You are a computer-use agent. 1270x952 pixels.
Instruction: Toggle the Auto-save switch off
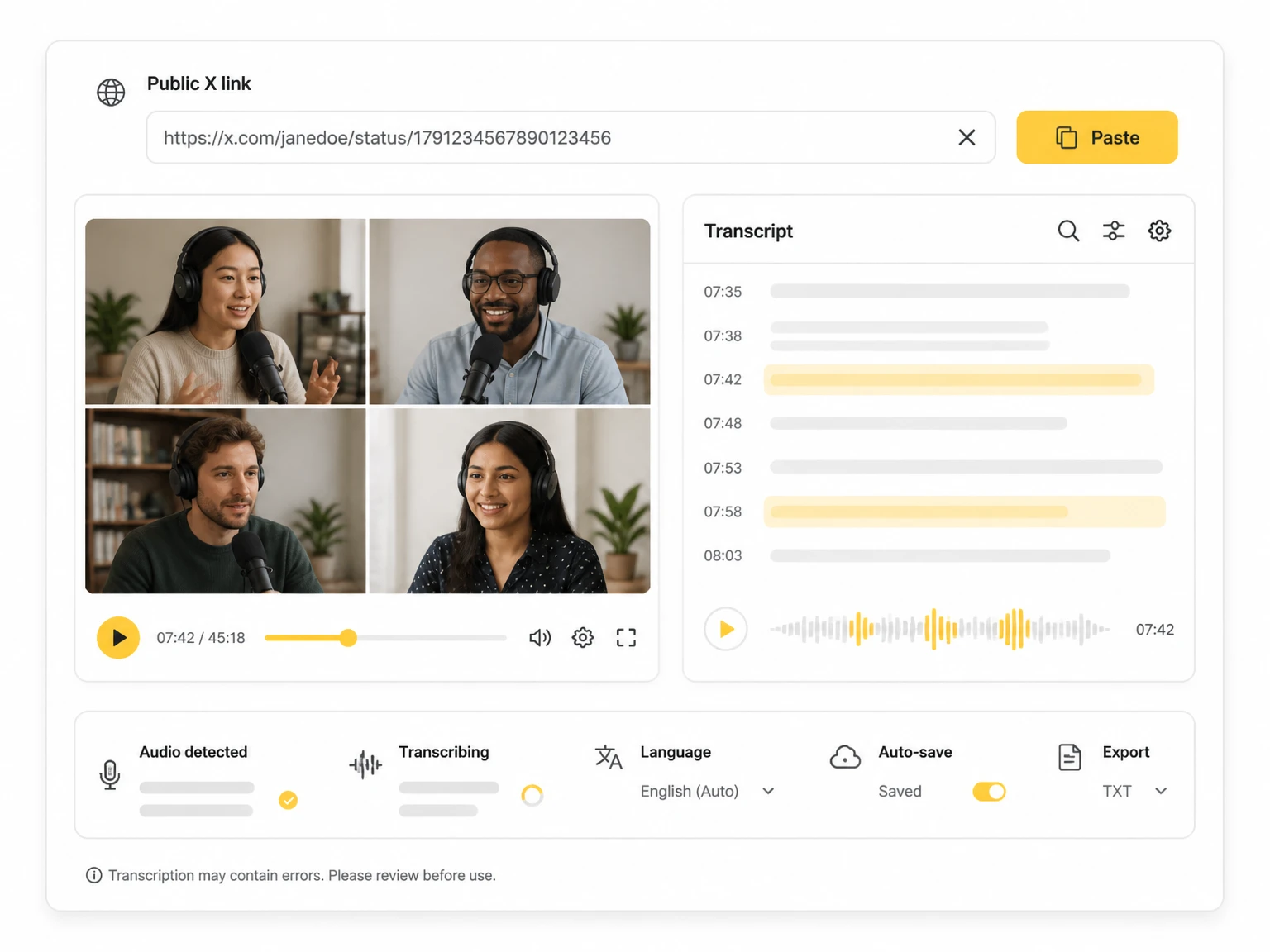point(989,792)
